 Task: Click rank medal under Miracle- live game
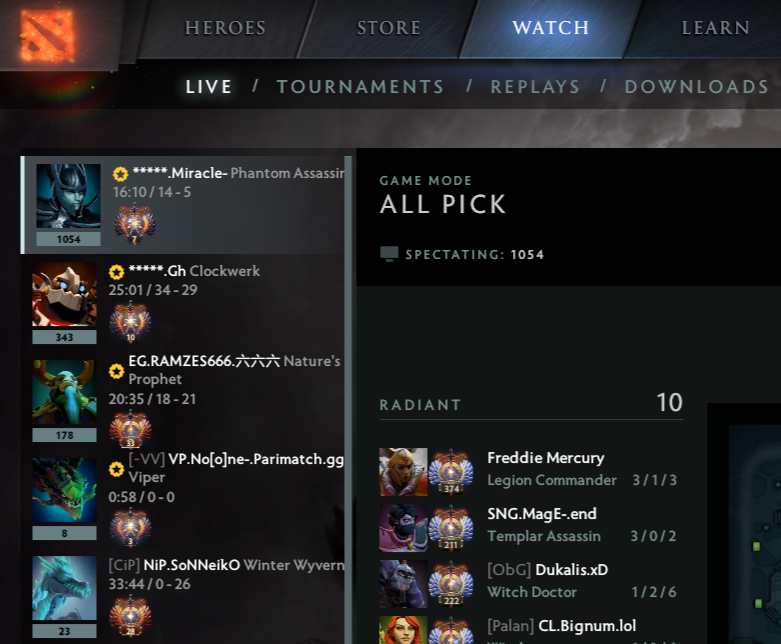pyautogui.click(x=134, y=224)
